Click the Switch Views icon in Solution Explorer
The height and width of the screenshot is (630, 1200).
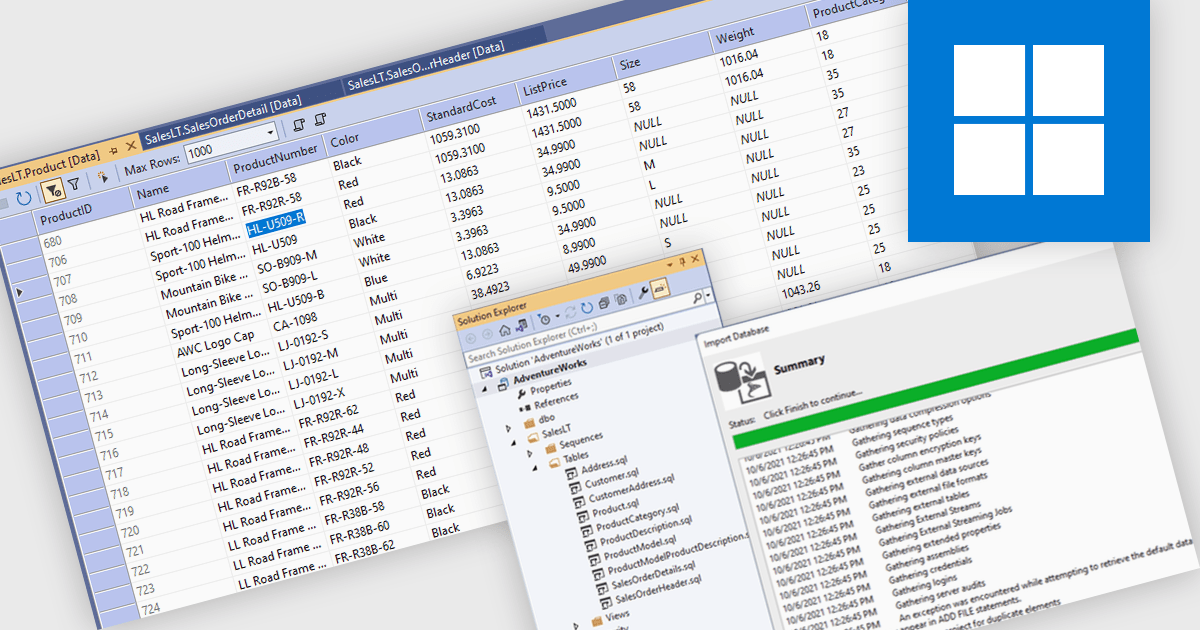522,326
